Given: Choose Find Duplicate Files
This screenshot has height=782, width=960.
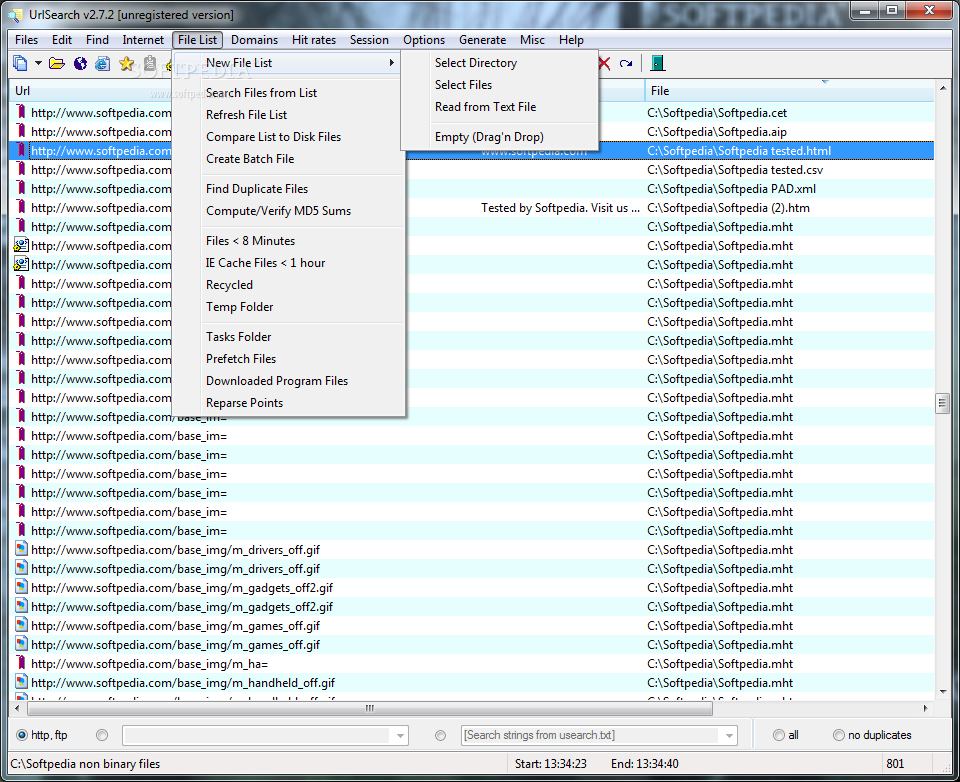Looking at the screenshot, I should 288,189.
